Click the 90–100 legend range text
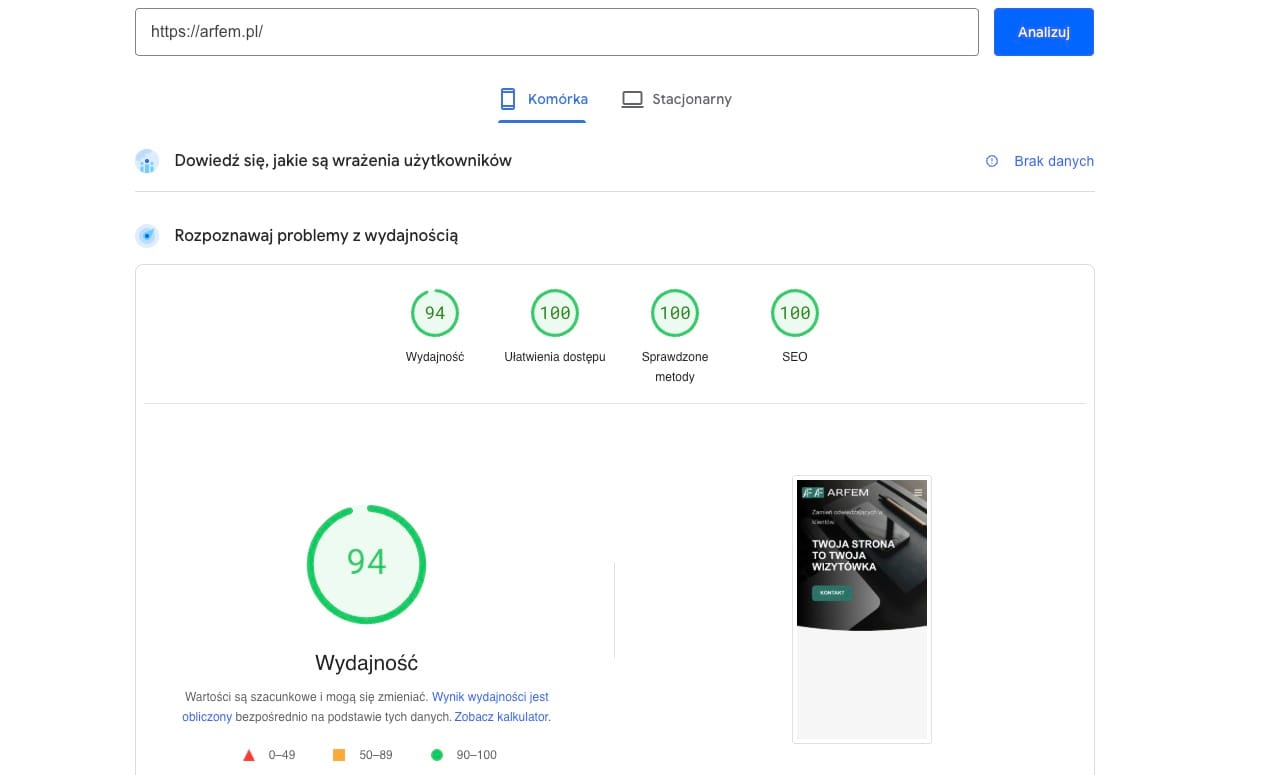This screenshot has height=775, width=1266. (476, 755)
